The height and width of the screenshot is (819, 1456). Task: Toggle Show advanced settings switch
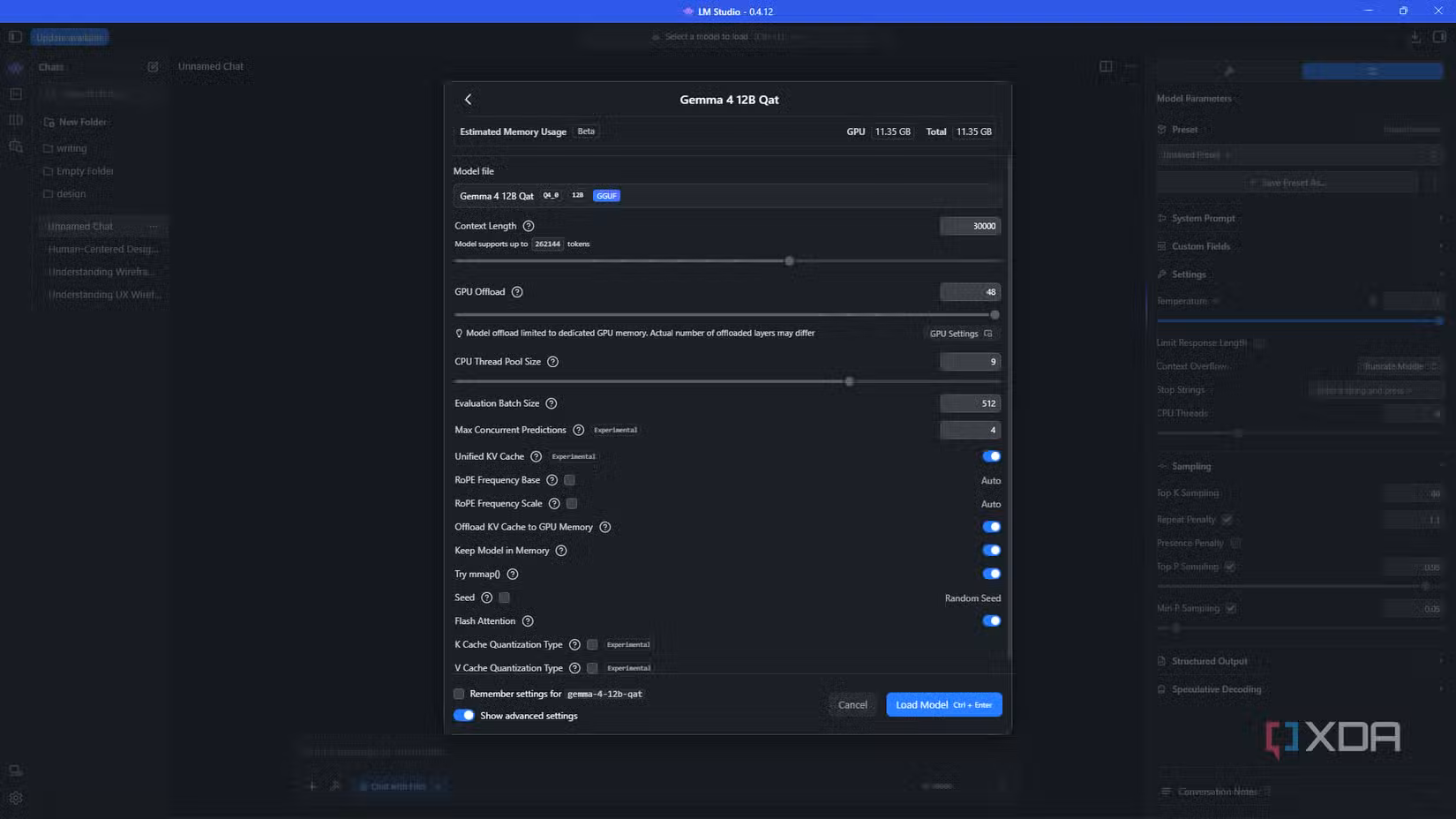pos(464,716)
